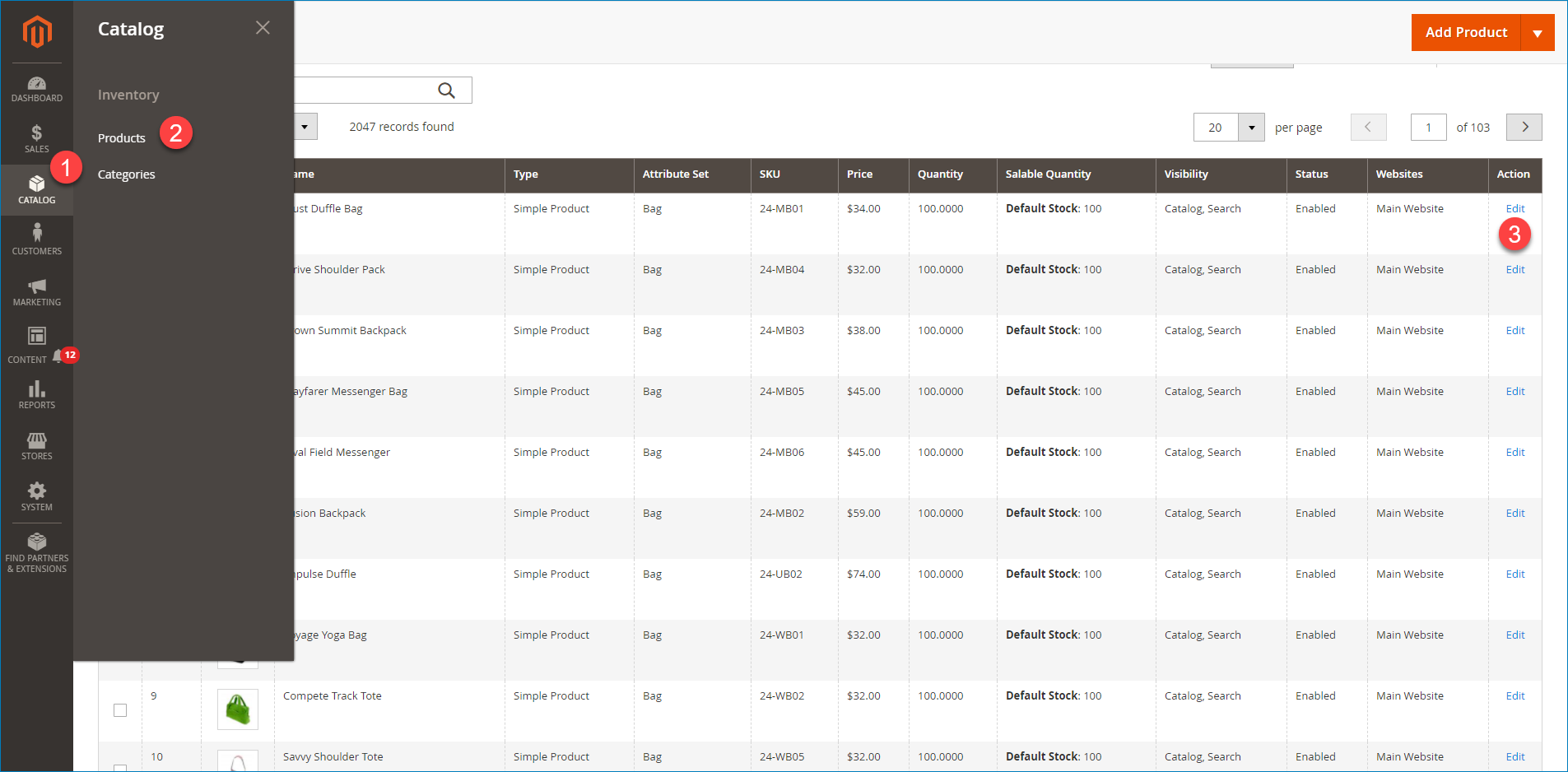Open the Customers sidebar menu
The image size is (1568, 772).
click(37, 240)
